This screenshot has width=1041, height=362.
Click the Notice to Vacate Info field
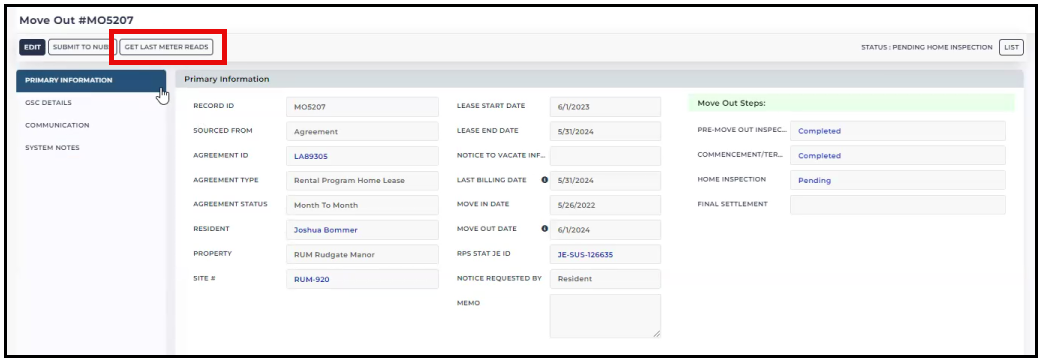click(605, 156)
